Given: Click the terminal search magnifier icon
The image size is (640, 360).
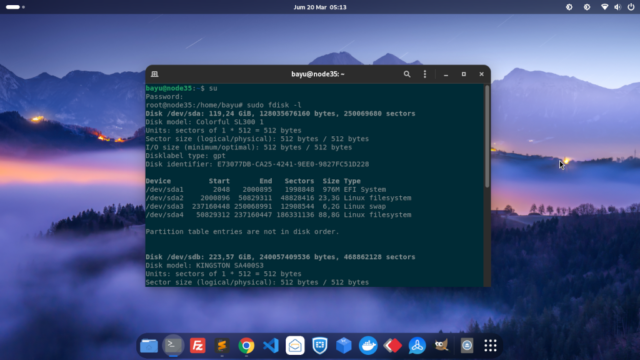Looking at the screenshot, I should point(407,74).
